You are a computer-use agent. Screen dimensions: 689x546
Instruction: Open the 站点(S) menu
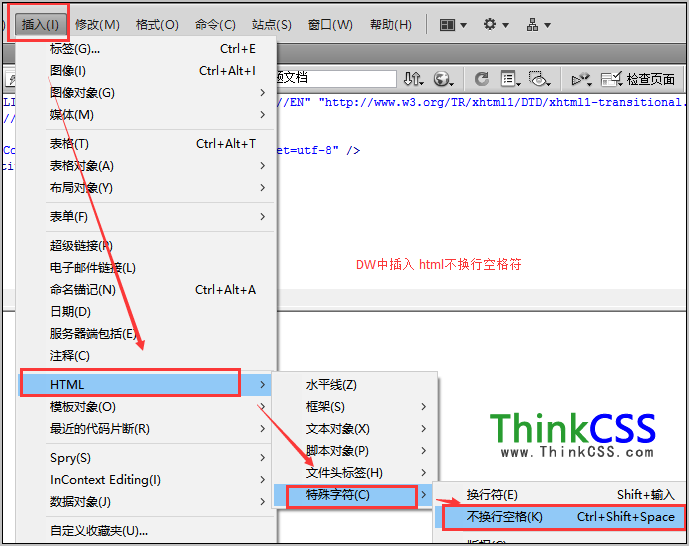tap(272, 25)
